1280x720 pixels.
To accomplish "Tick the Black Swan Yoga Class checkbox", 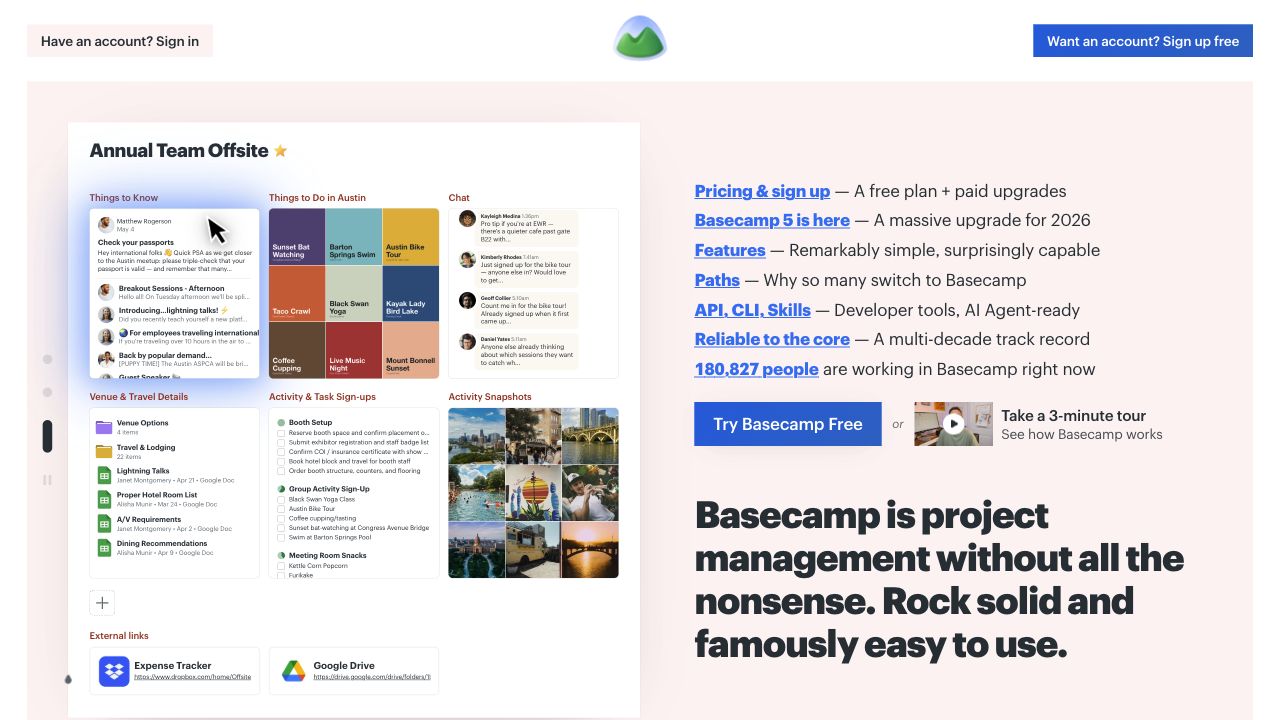I will coord(281,499).
